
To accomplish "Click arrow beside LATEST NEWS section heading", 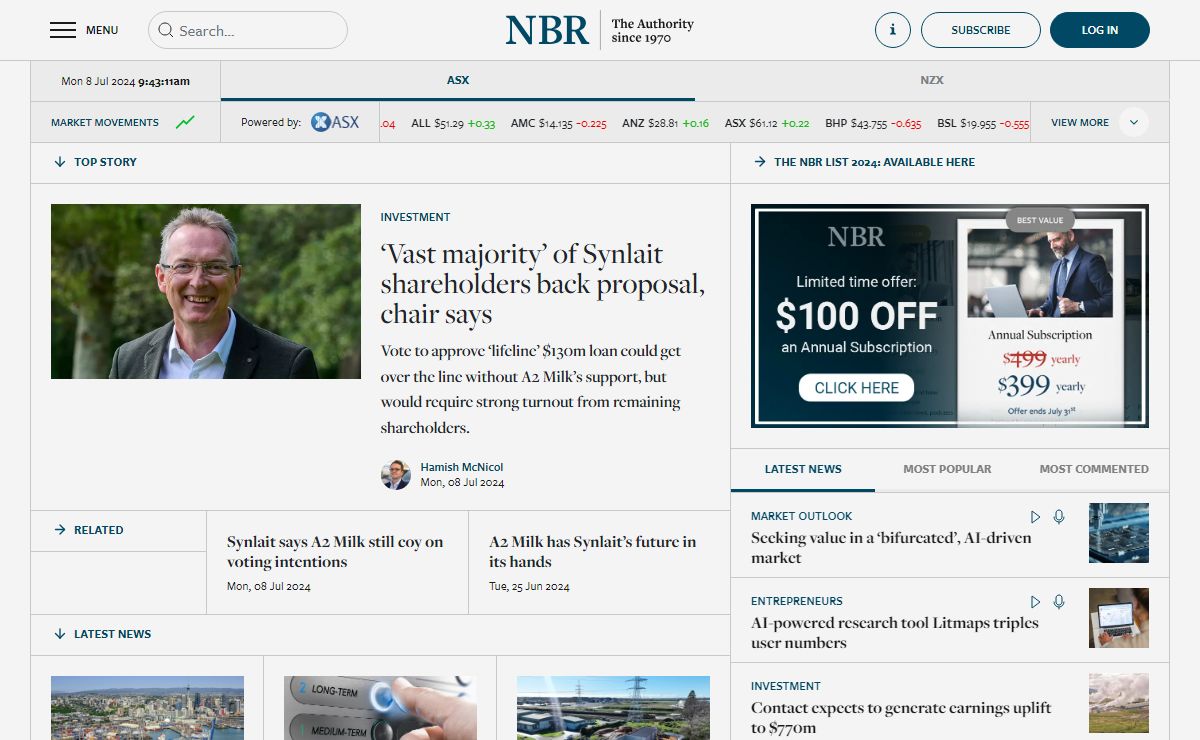I will [60, 634].
